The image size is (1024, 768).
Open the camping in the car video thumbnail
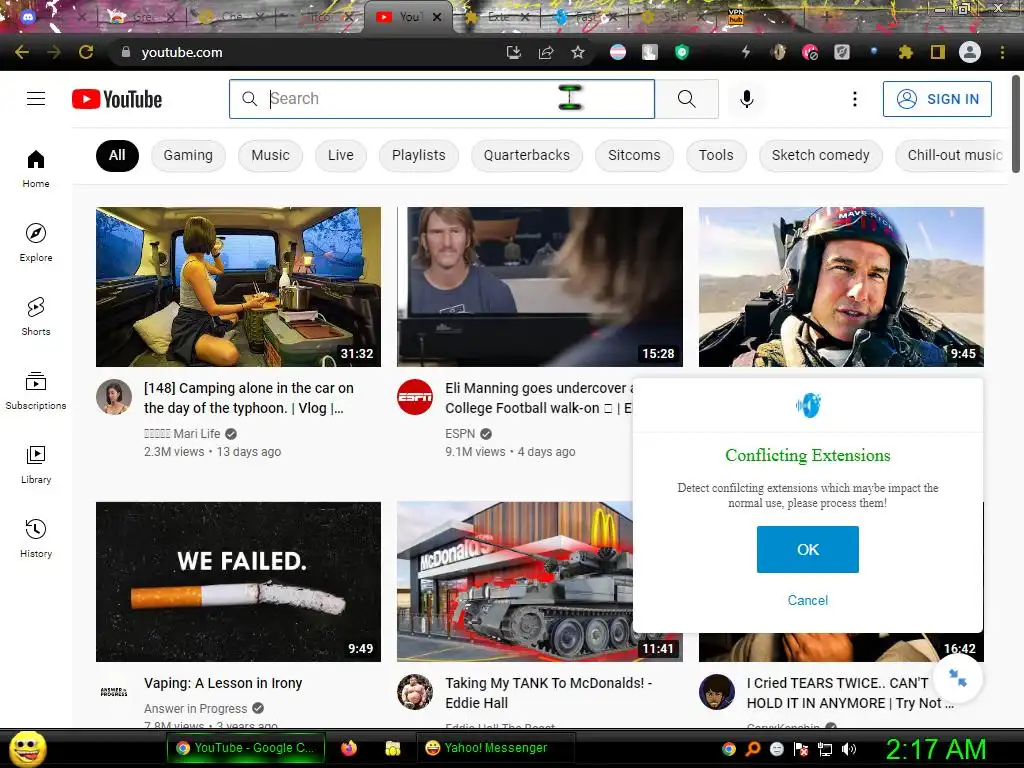[x=238, y=287]
